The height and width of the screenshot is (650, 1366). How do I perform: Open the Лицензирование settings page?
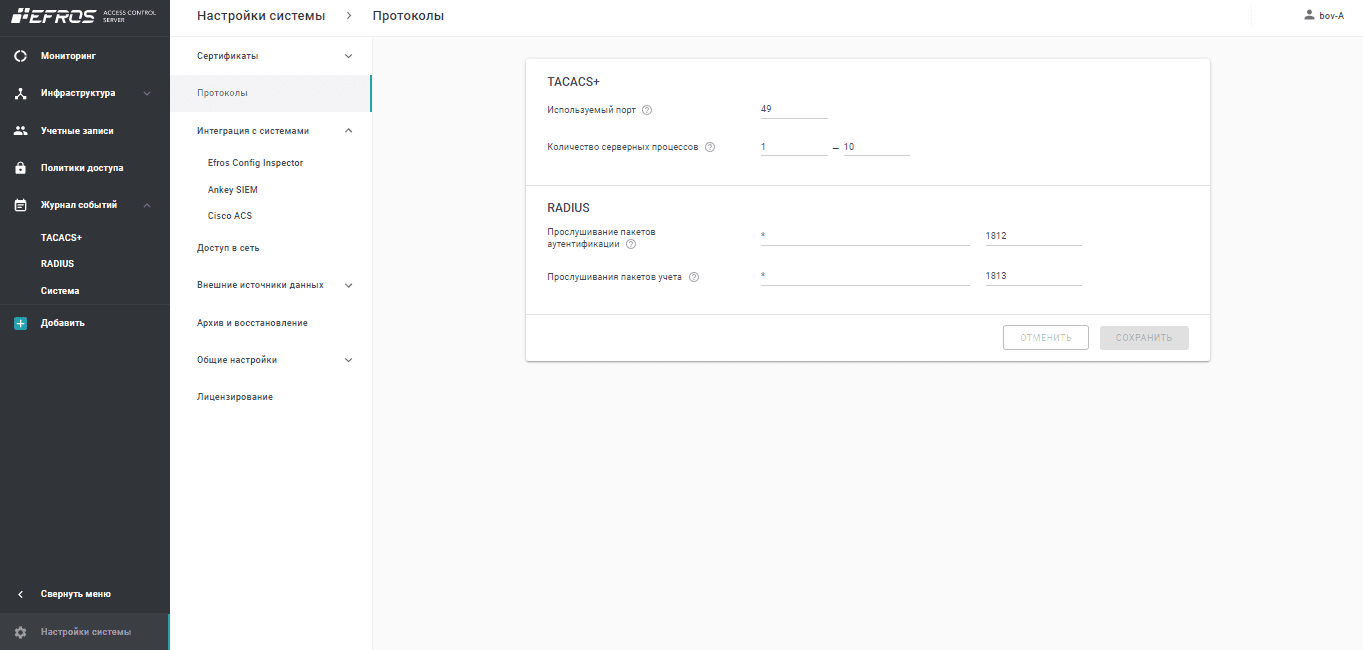coord(235,397)
